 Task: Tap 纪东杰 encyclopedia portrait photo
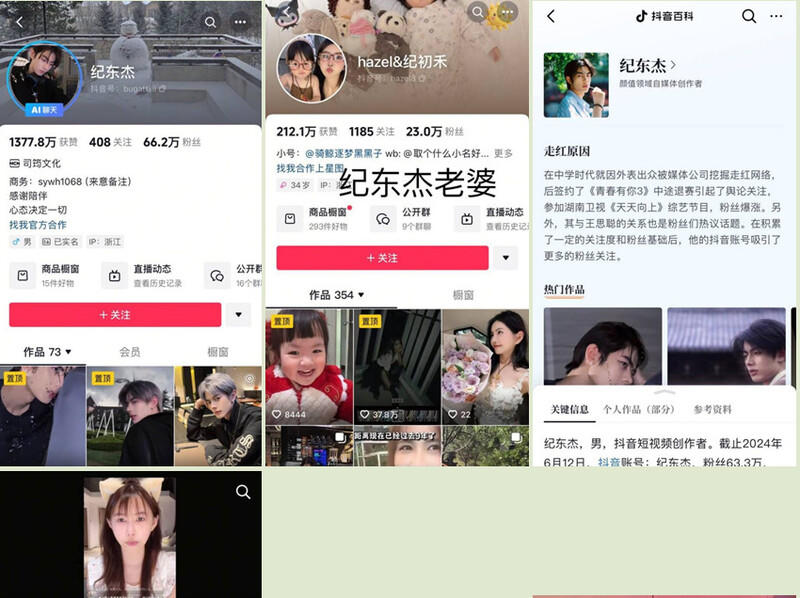tap(576, 85)
